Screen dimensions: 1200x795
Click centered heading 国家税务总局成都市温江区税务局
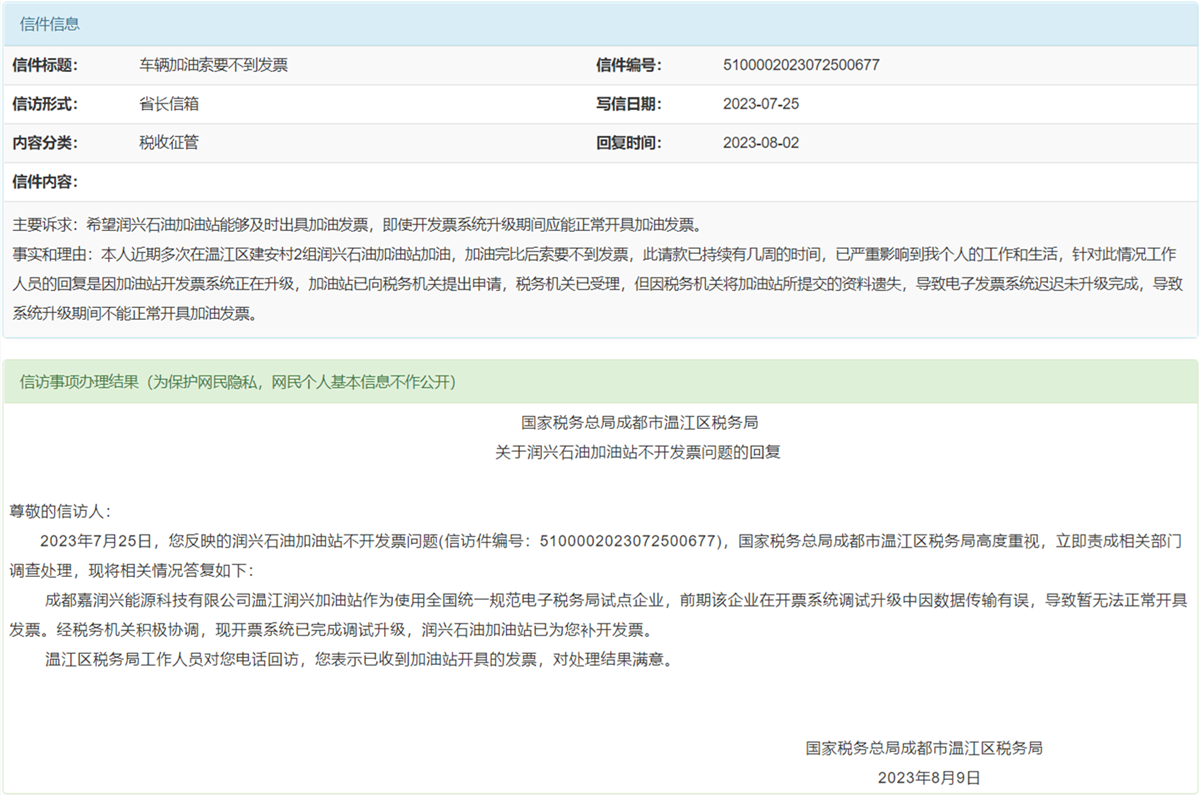click(x=640, y=423)
